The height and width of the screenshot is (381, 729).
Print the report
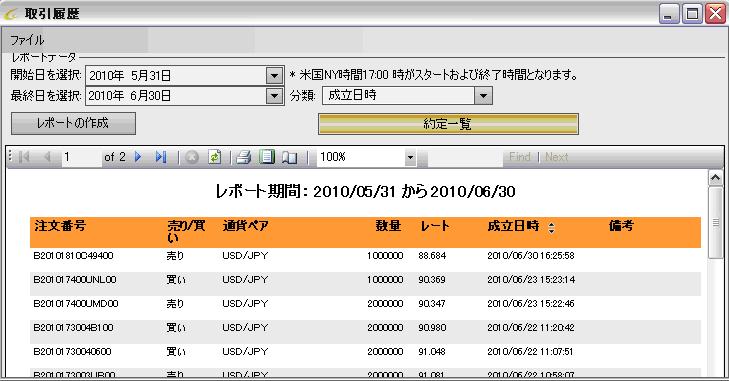244,157
